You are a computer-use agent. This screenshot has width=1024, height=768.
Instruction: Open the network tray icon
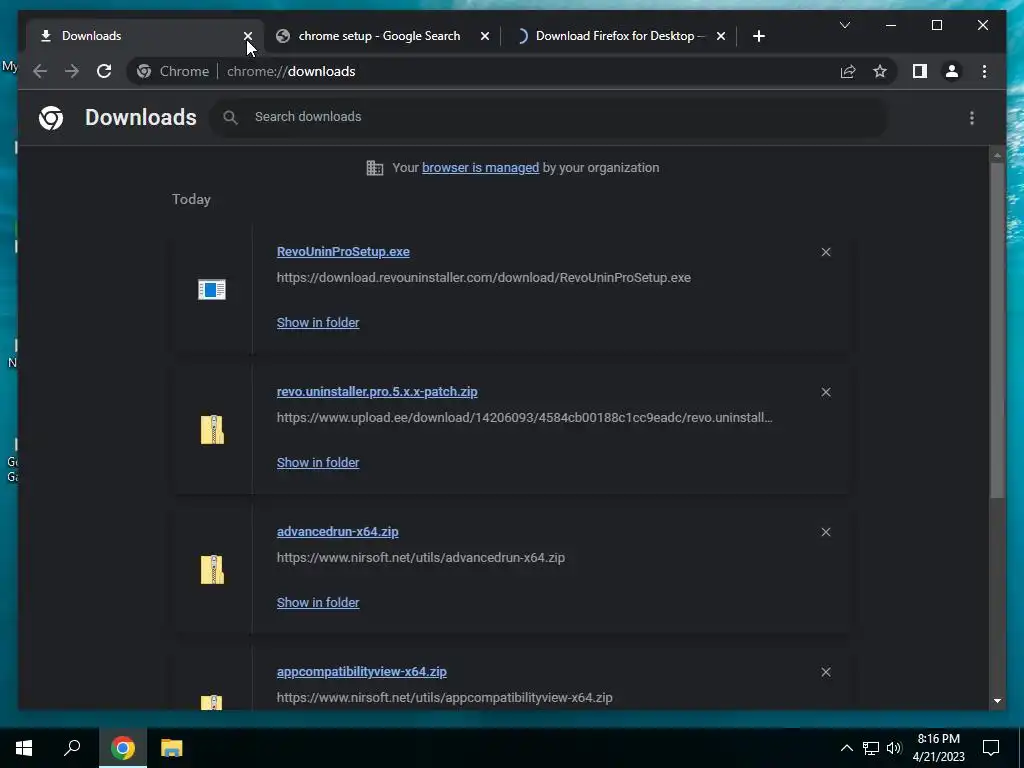point(871,748)
